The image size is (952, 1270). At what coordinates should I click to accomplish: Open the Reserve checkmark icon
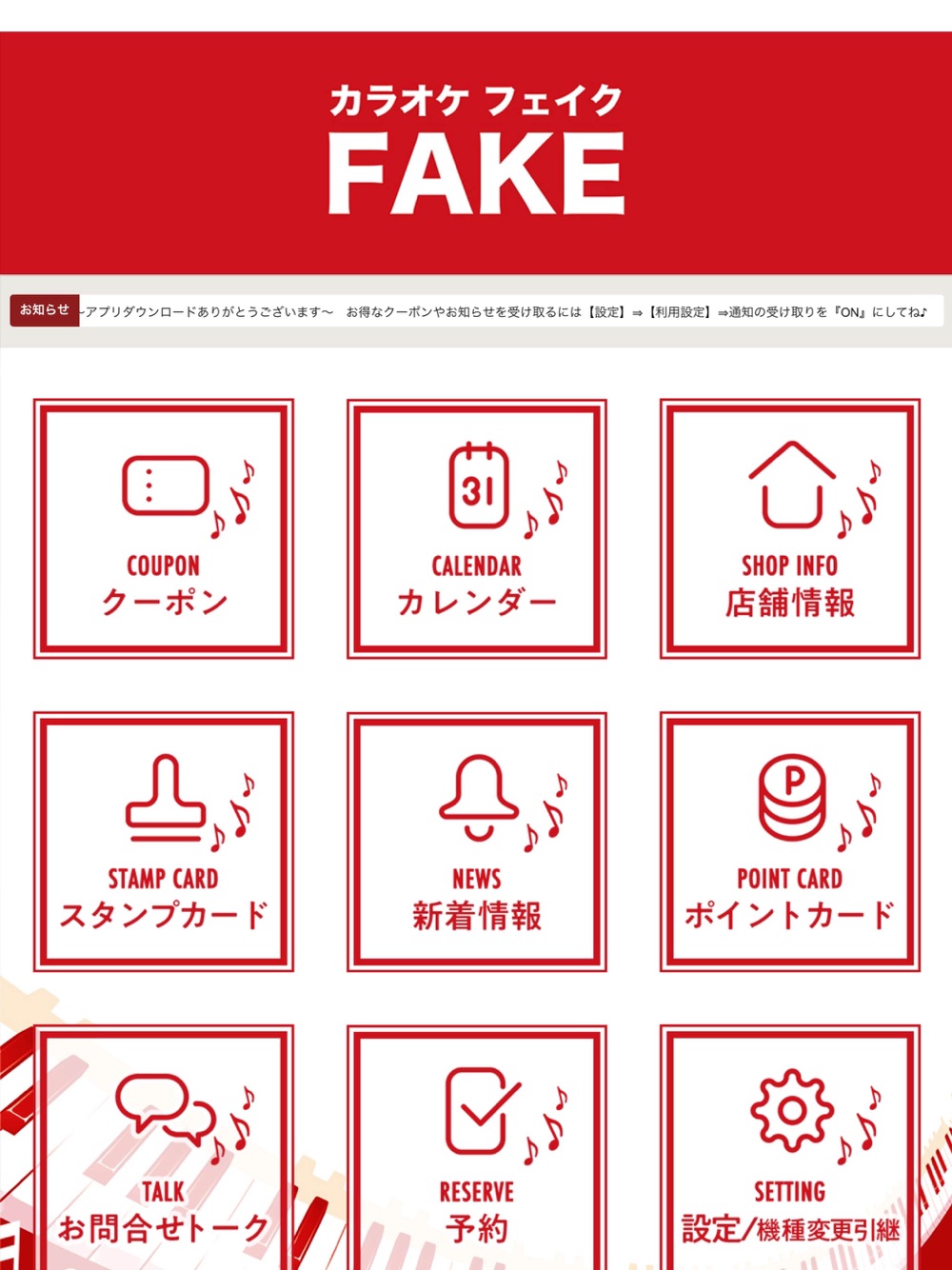click(x=483, y=1110)
